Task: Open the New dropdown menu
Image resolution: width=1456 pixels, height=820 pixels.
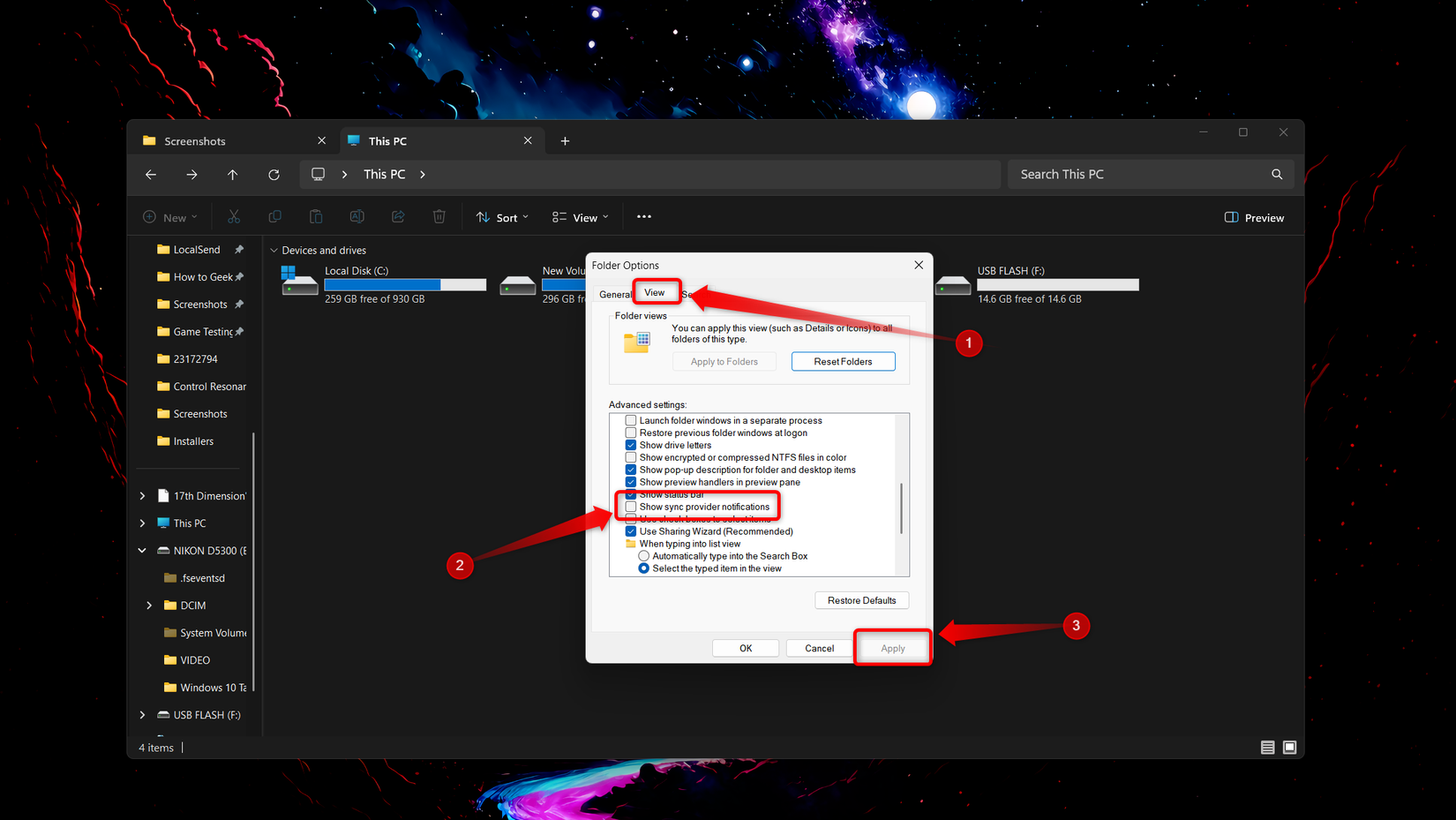Action: pyautogui.click(x=170, y=218)
